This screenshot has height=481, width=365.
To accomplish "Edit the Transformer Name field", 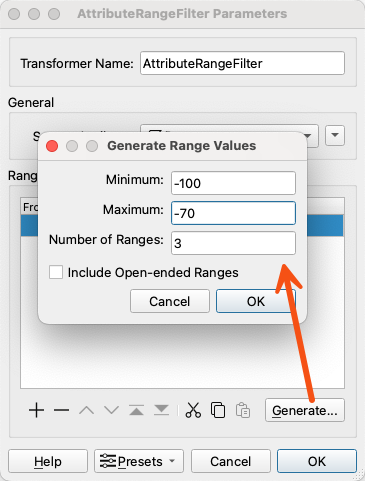I will point(242,63).
